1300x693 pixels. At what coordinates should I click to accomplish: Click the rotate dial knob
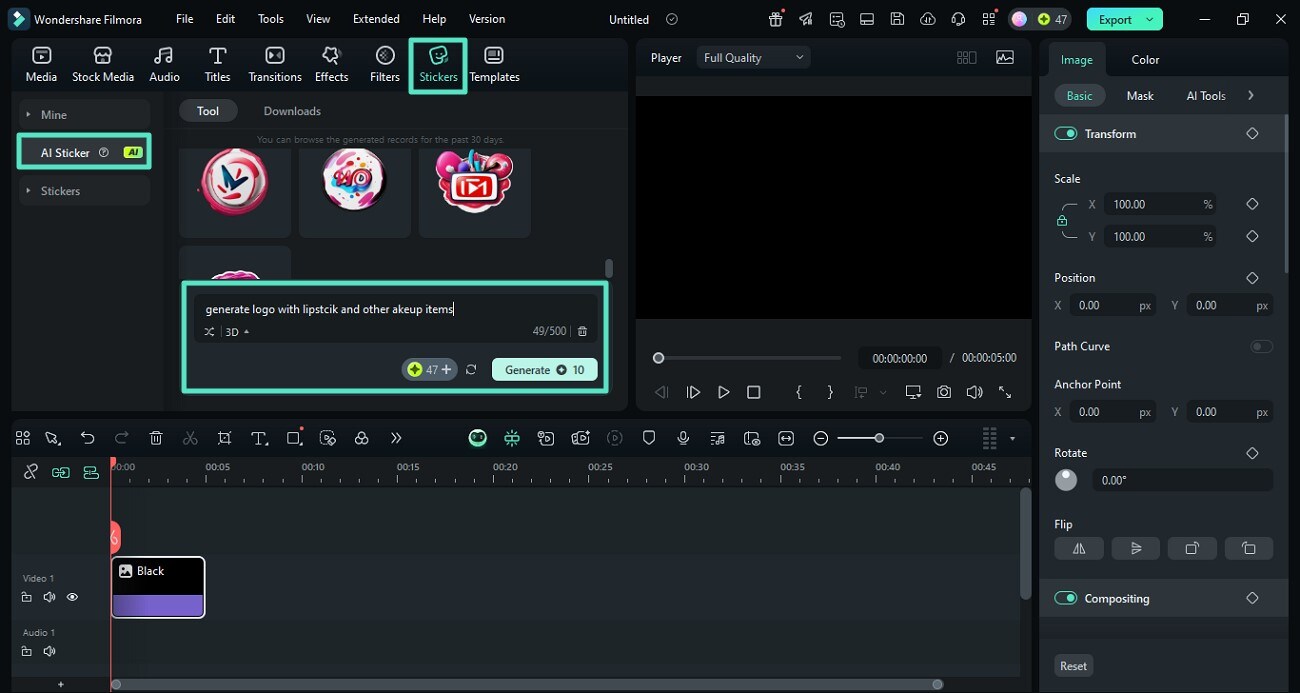click(x=1066, y=480)
